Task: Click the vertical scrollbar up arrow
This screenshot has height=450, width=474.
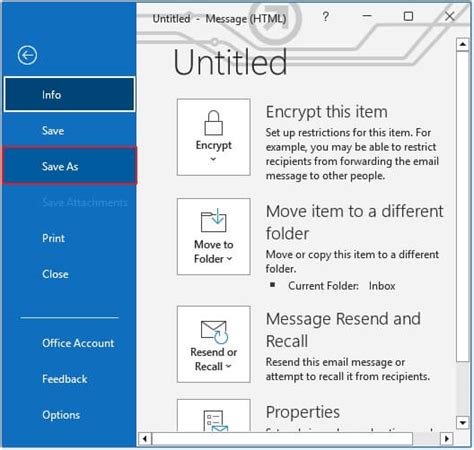Action: pyautogui.click(x=463, y=44)
